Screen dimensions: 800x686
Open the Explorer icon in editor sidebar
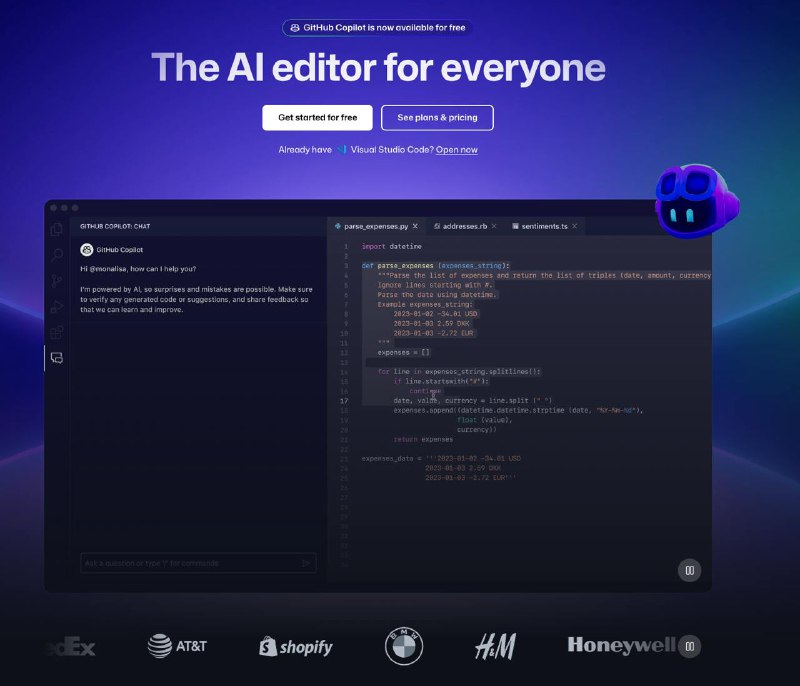57,229
